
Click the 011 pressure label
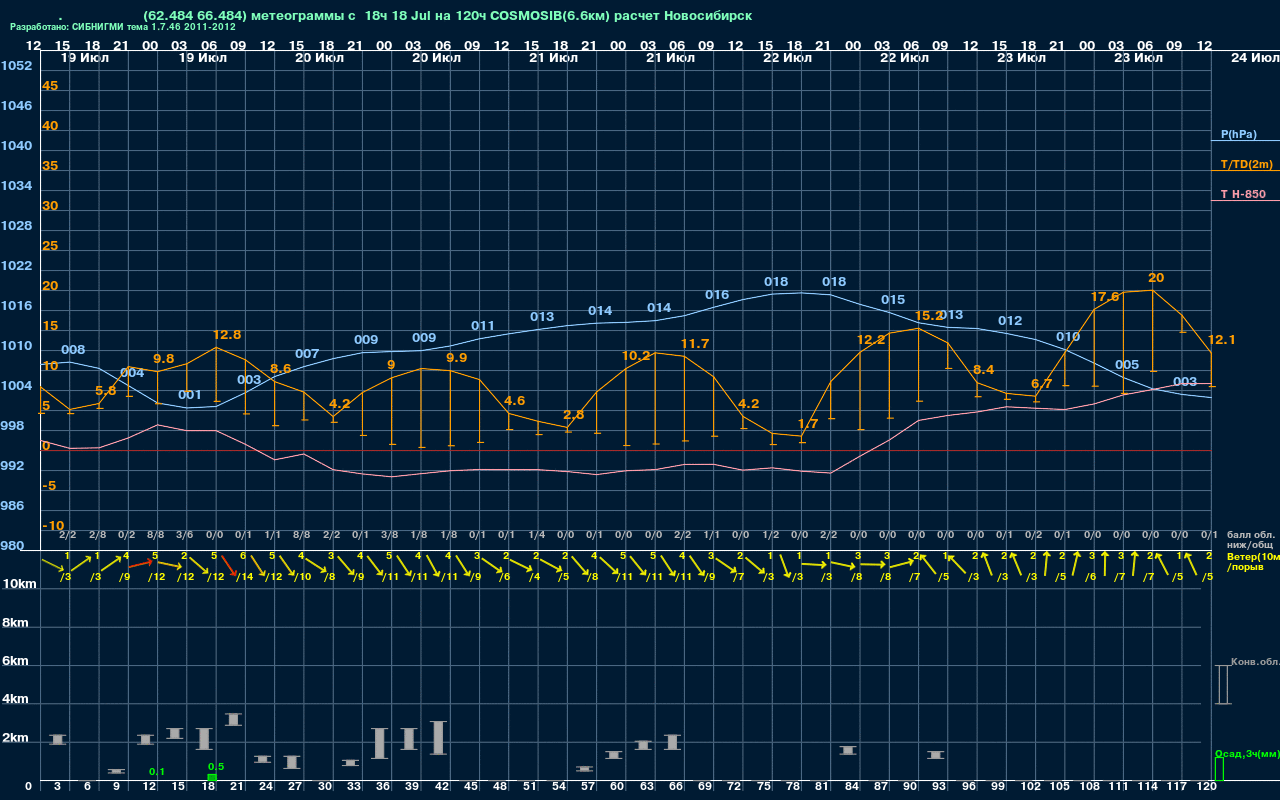click(x=483, y=326)
